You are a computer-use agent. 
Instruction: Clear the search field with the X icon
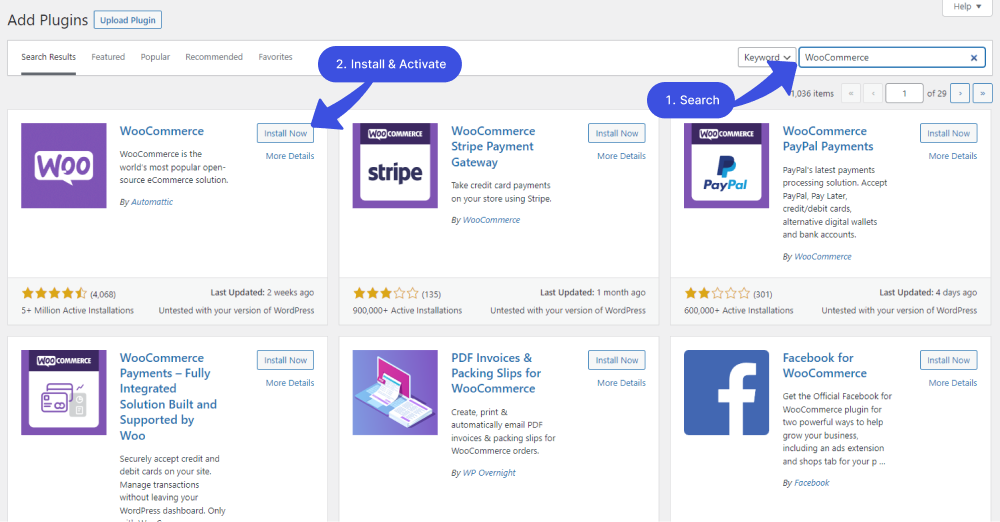[974, 57]
